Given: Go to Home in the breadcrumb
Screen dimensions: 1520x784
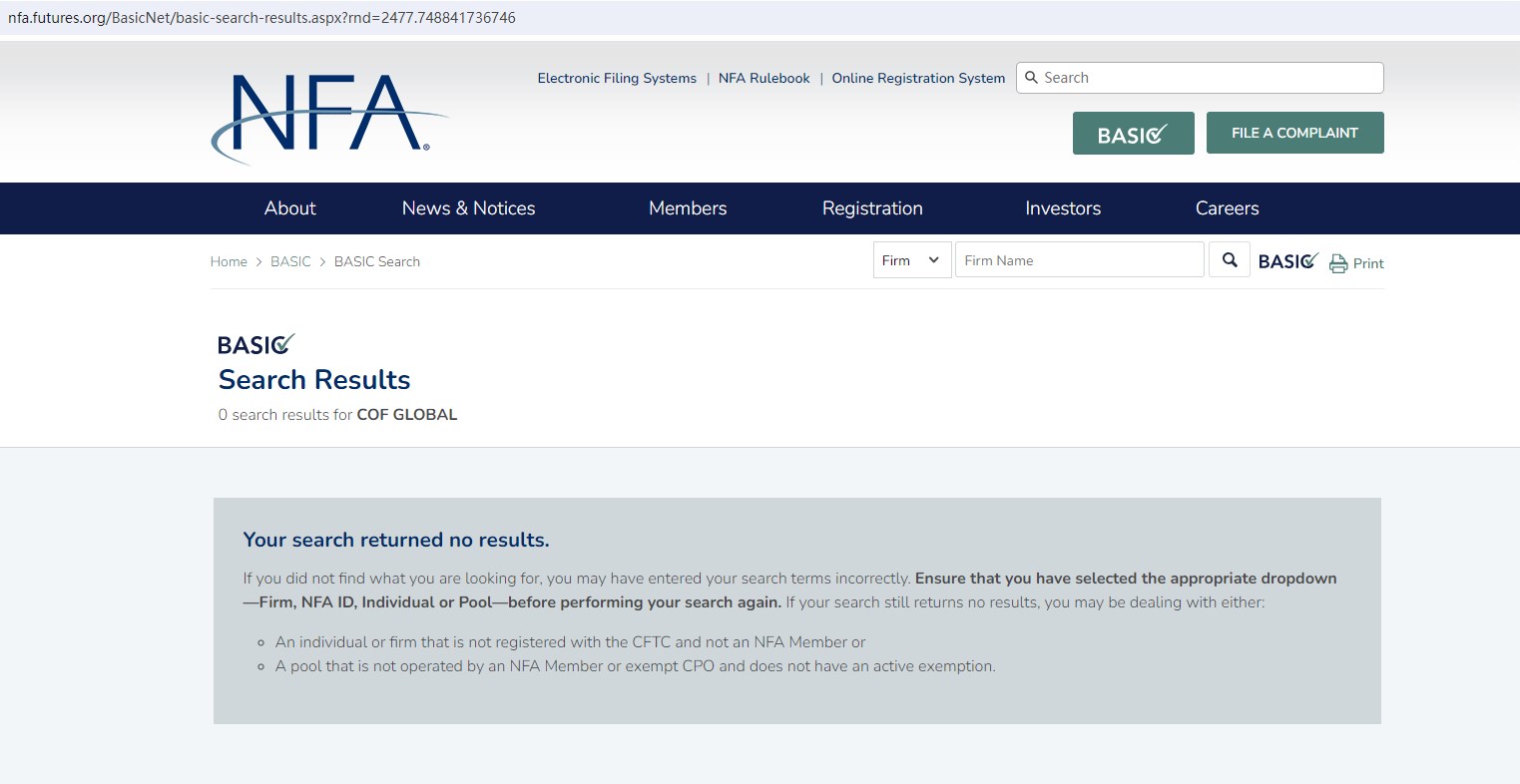Looking at the screenshot, I should [229, 261].
